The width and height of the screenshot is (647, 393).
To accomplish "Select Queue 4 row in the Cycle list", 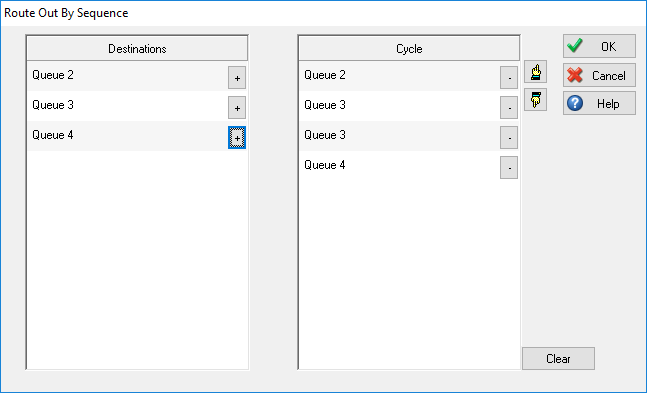I will tap(399, 166).
